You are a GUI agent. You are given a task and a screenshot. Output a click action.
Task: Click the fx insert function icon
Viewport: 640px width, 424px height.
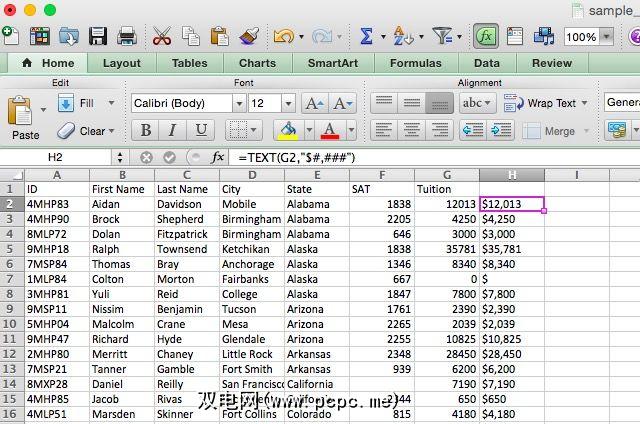[x=218, y=157]
